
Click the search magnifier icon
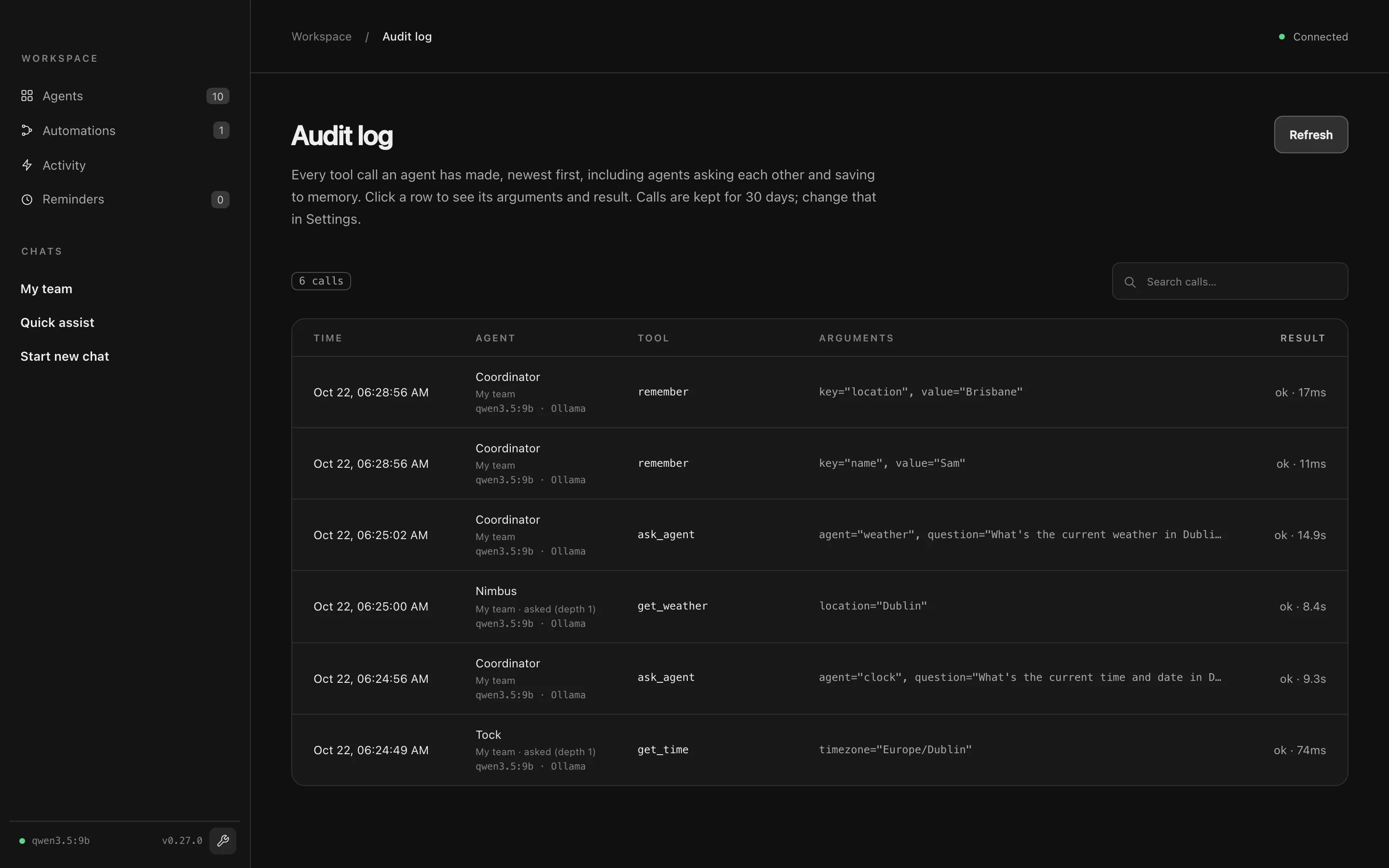click(1130, 282)
